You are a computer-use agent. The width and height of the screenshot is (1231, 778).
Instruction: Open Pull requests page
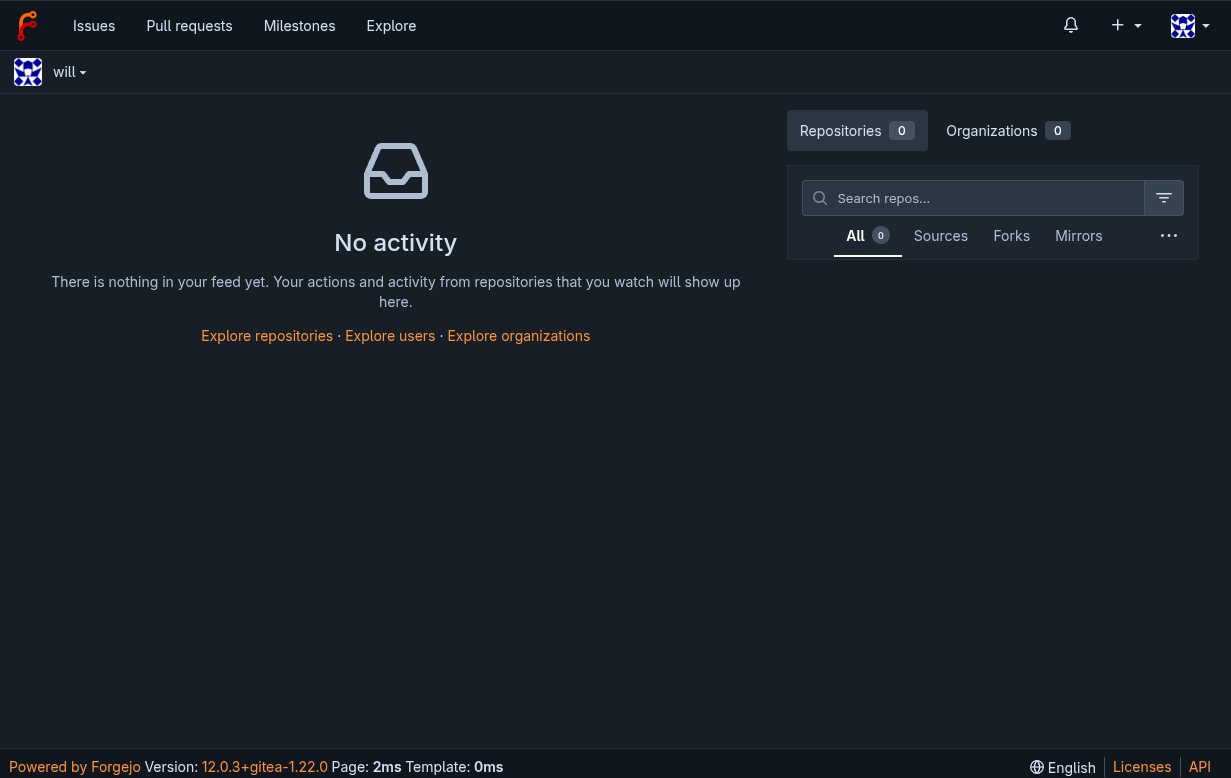coord(189,26)
